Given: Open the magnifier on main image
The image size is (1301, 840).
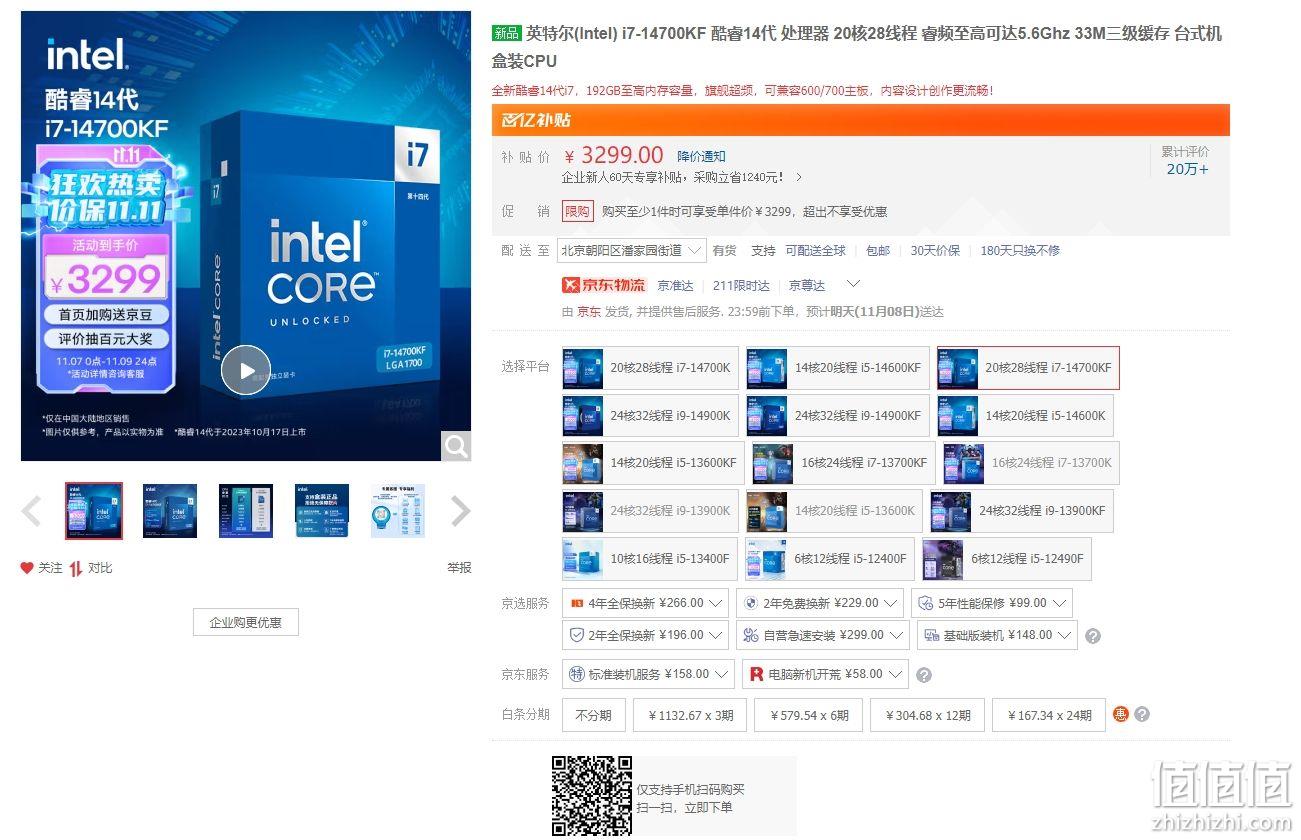Looking at the screenshot, I should point(456,446).
